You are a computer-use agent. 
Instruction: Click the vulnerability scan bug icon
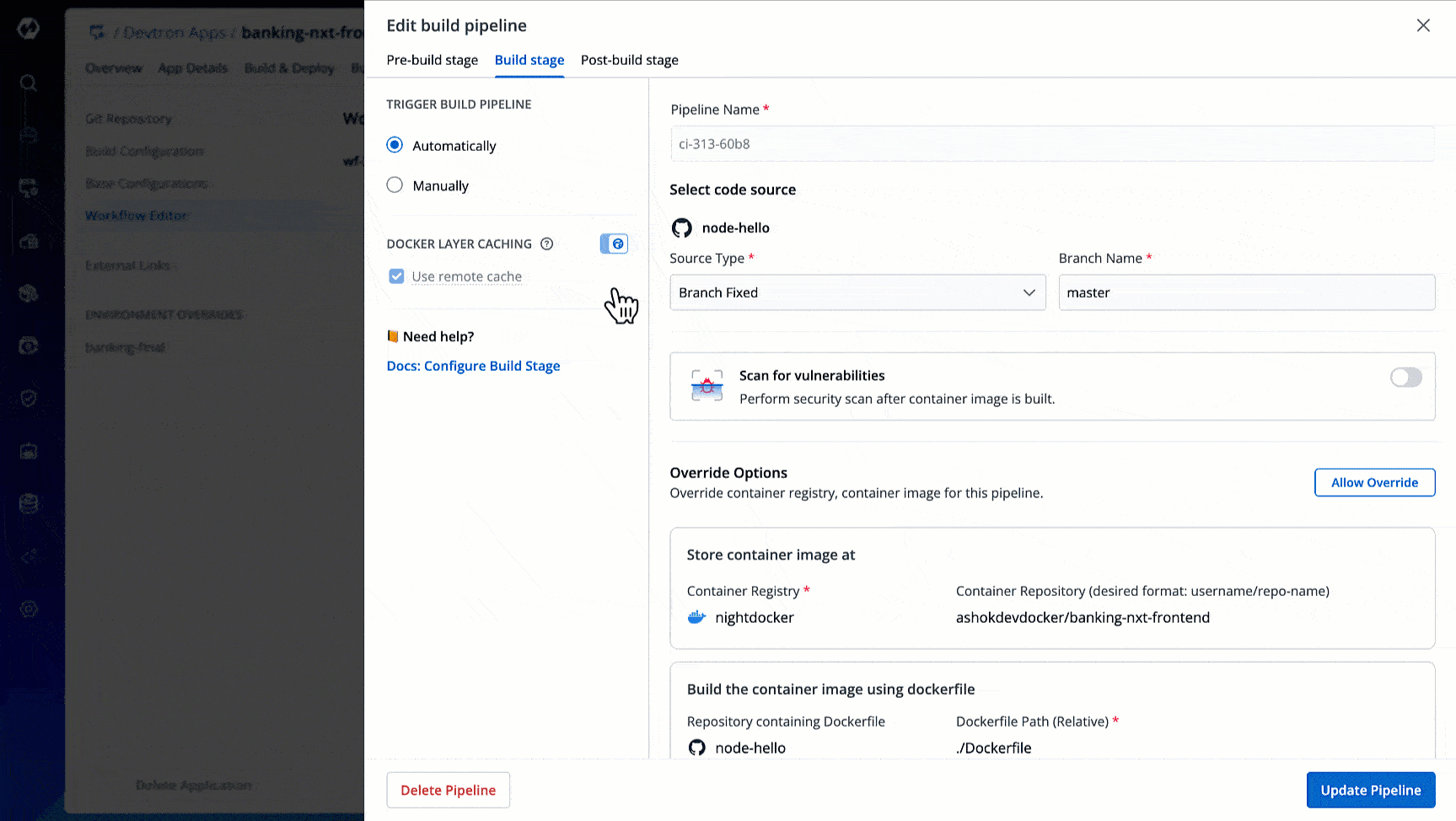tap(707, 386)
